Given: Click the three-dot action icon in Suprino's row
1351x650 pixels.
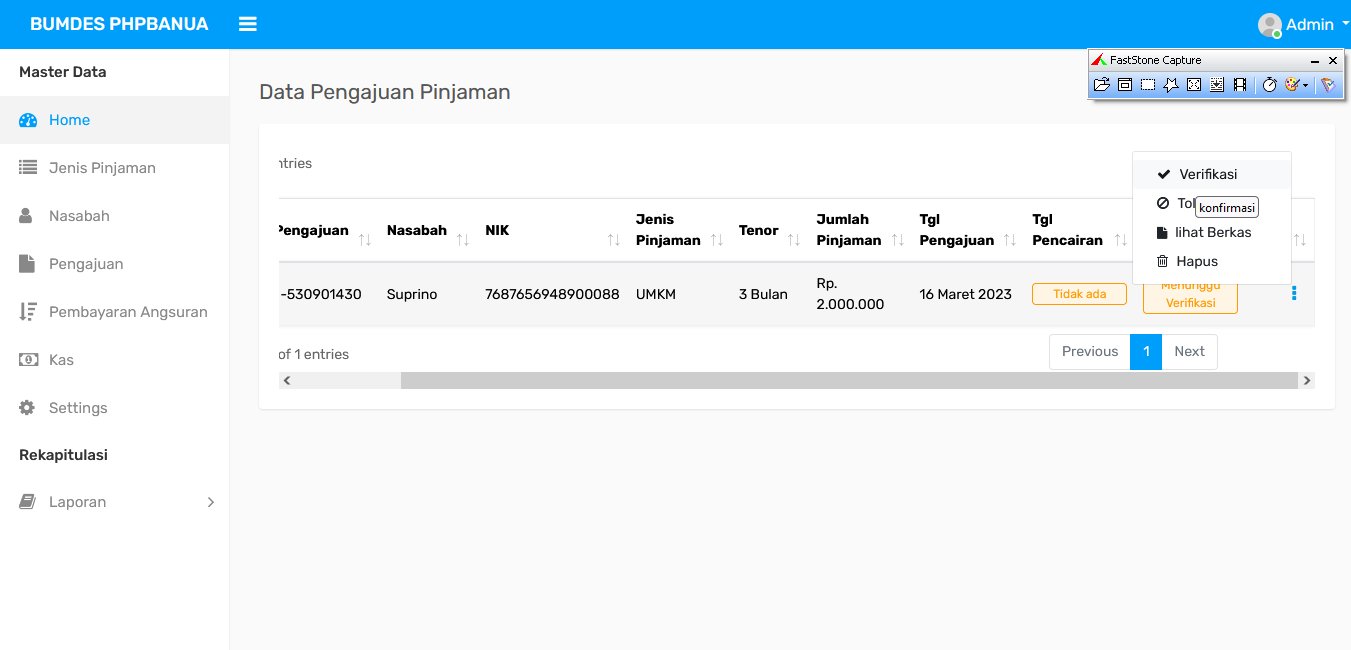Looking at the screenshot, I should (1294, 293).
